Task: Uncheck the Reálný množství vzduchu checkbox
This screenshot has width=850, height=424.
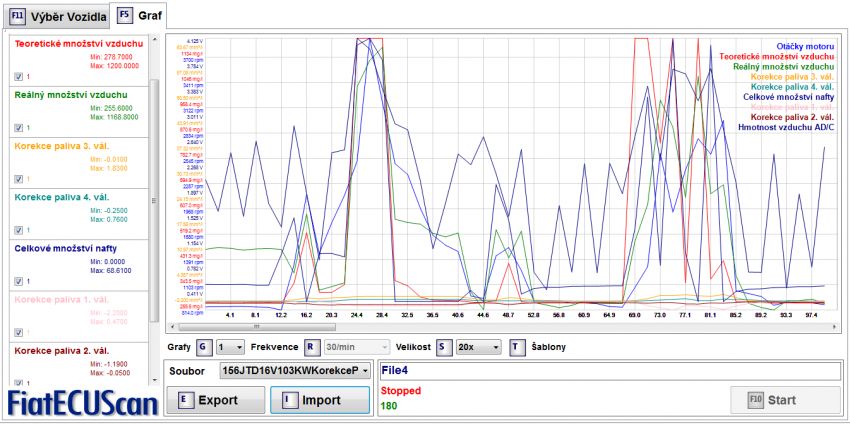Action: [19, 127]
